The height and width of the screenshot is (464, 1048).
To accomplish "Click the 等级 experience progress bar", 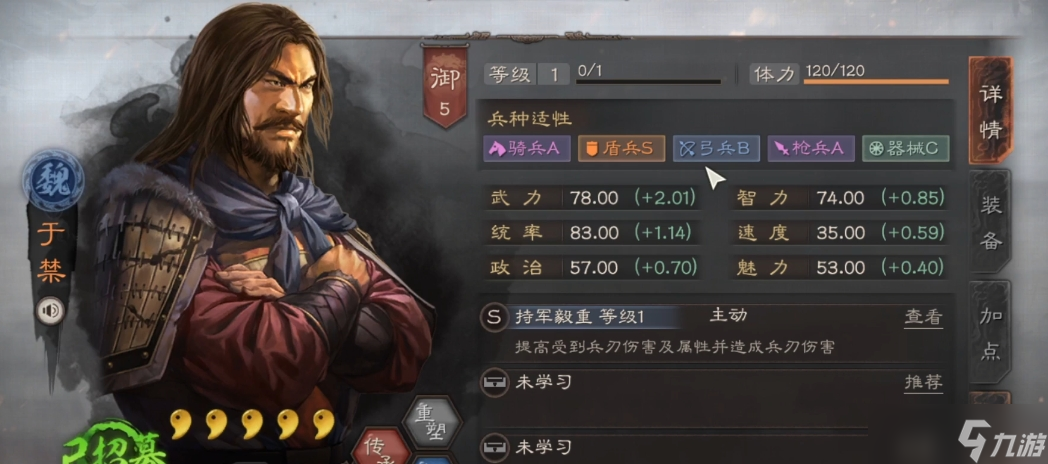I will point(648,82).
